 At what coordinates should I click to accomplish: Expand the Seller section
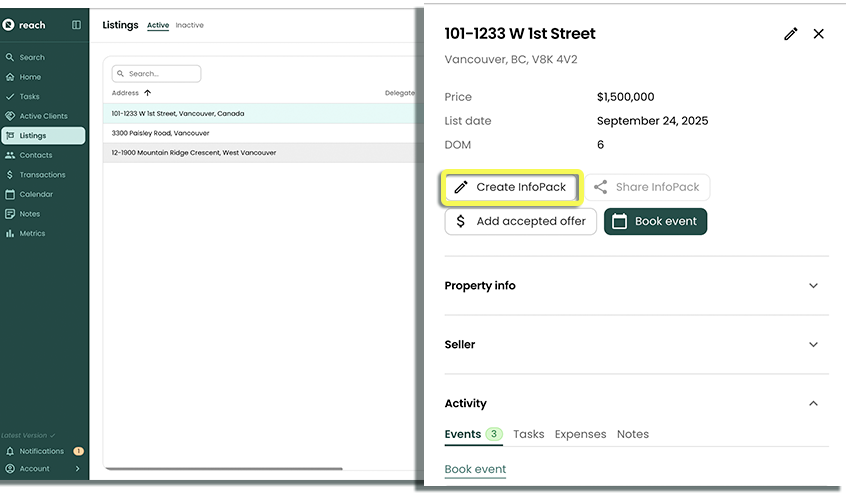pyautogui.click(x=813, y=345)
